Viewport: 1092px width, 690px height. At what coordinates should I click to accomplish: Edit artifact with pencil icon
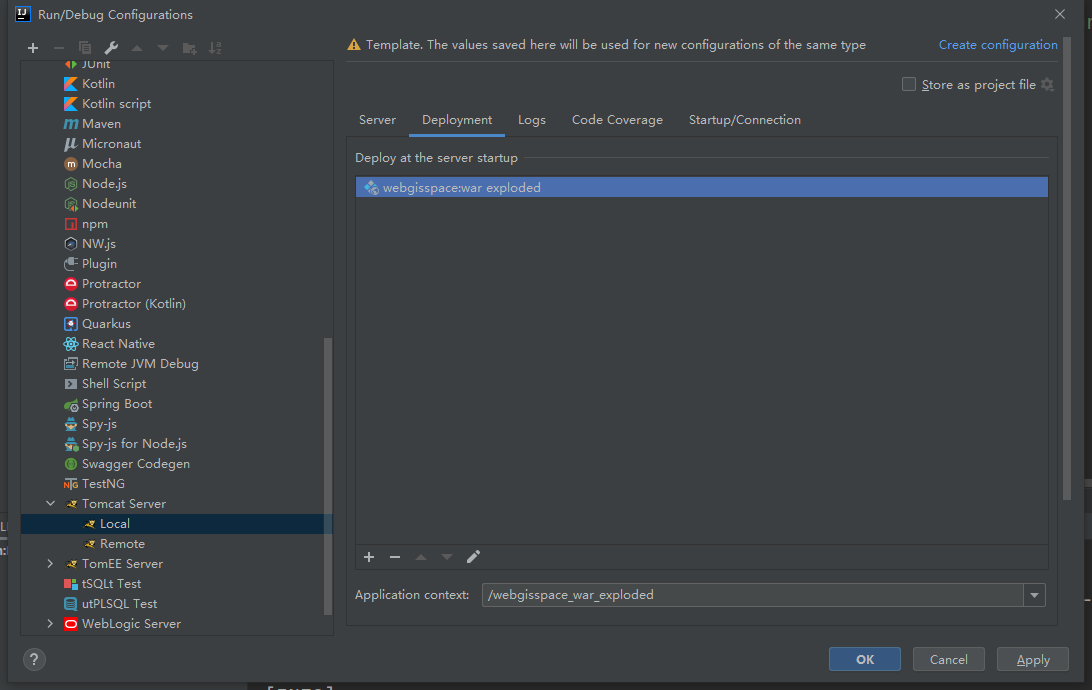(x=474, y=557)
